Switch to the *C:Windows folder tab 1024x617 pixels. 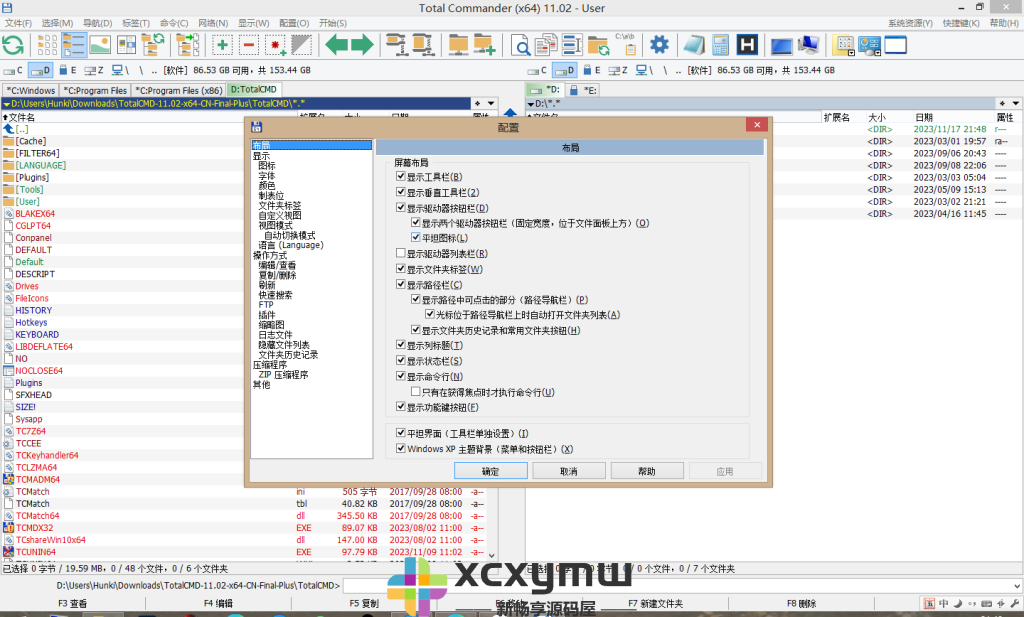click(x=30, y=88)
